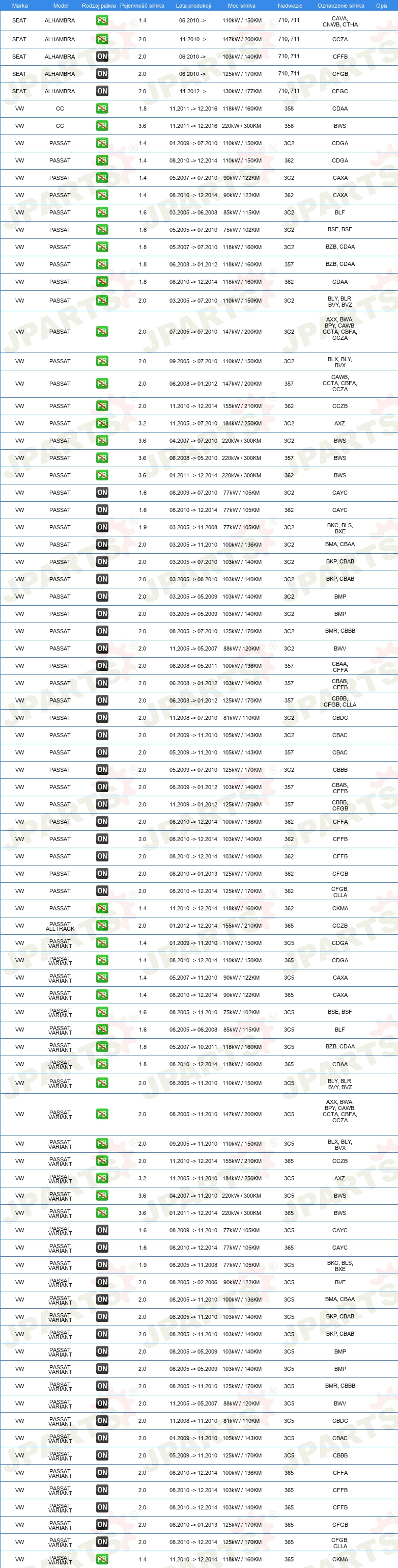398x1568 pixels.
Task: Select ON icon in PASSAT 3C2 CBDC row
Action: pos(102,718)
